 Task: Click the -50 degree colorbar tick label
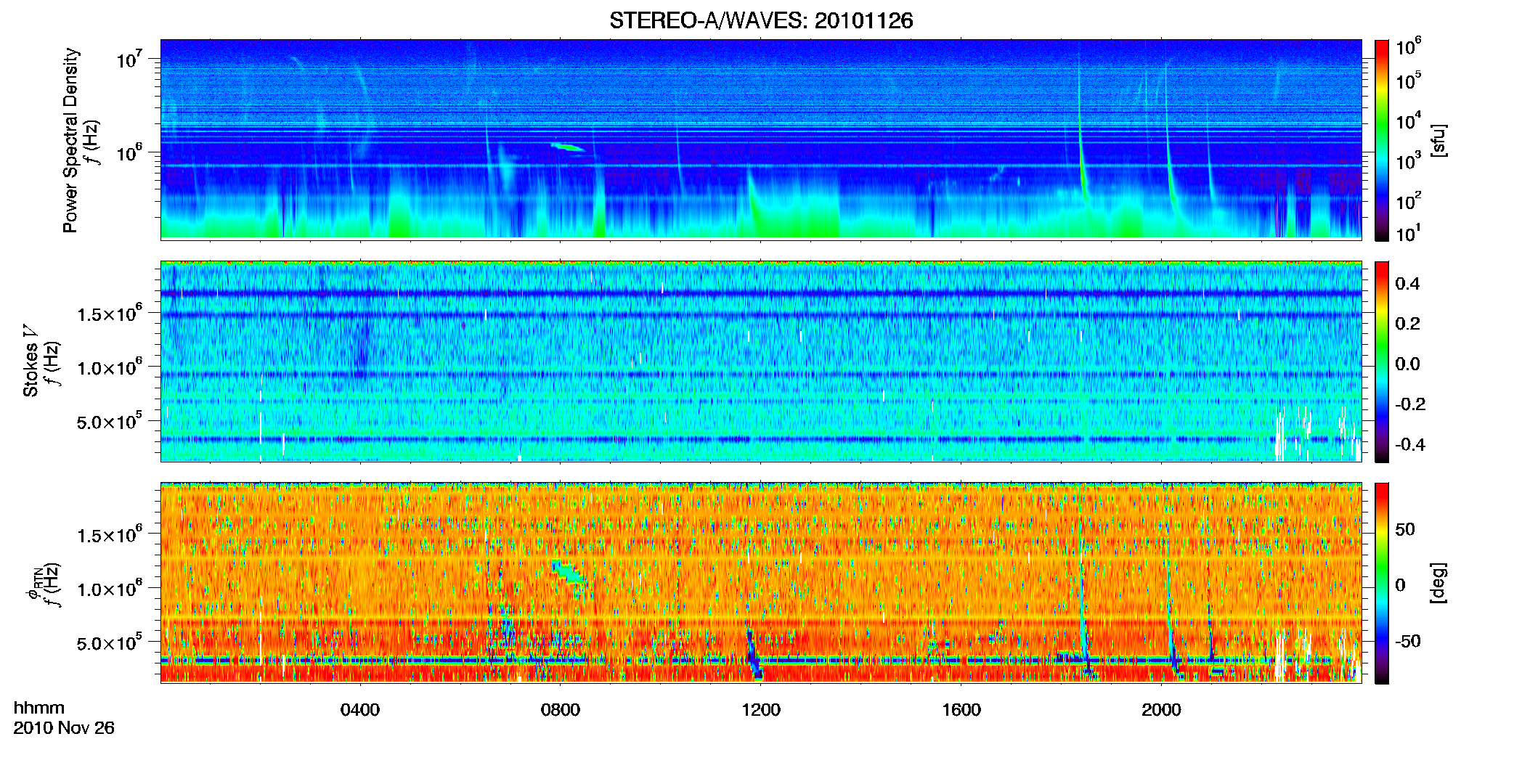(x=1408, y=642)
